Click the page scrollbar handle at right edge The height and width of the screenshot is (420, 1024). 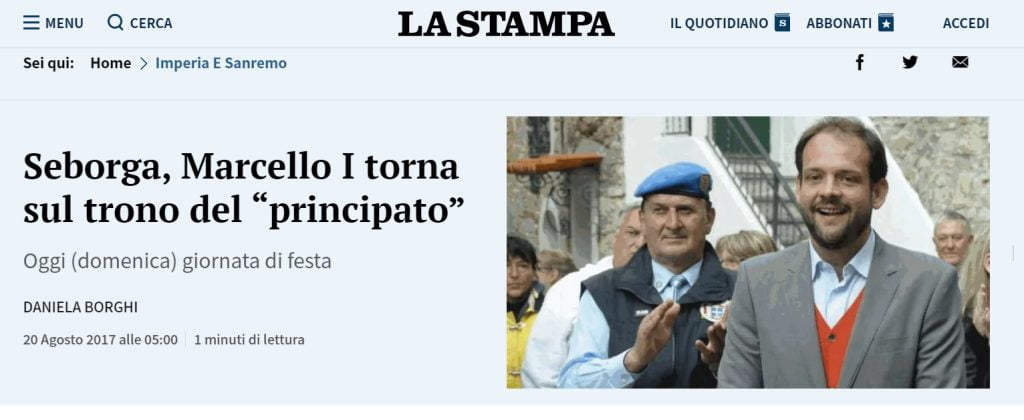coord(1013,253)
